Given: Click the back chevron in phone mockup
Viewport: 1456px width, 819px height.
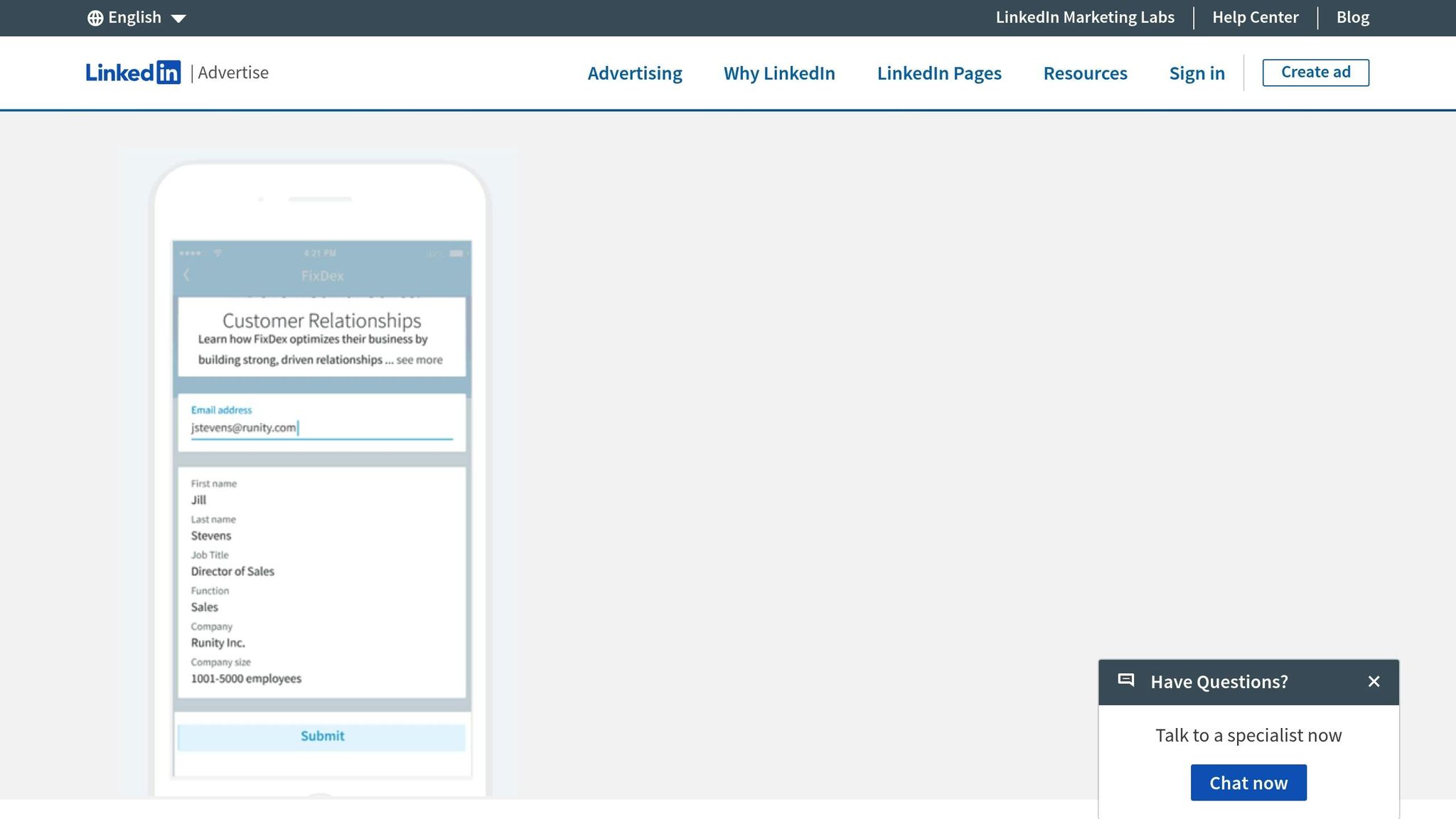Looking at the screenshot, I should tap(186, 275).
